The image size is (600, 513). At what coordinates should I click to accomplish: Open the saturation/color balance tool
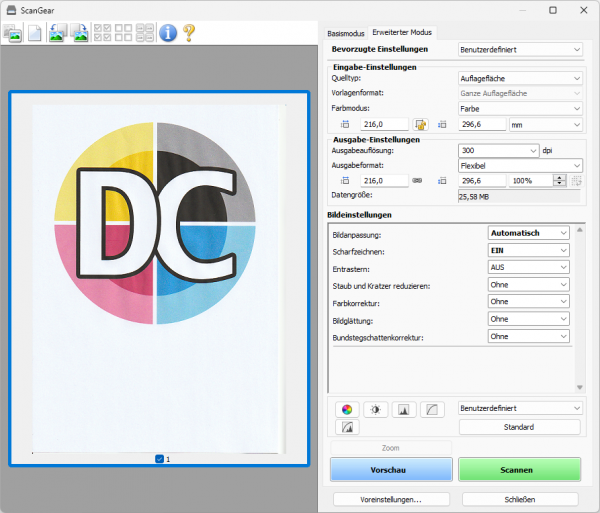point(347,409)
